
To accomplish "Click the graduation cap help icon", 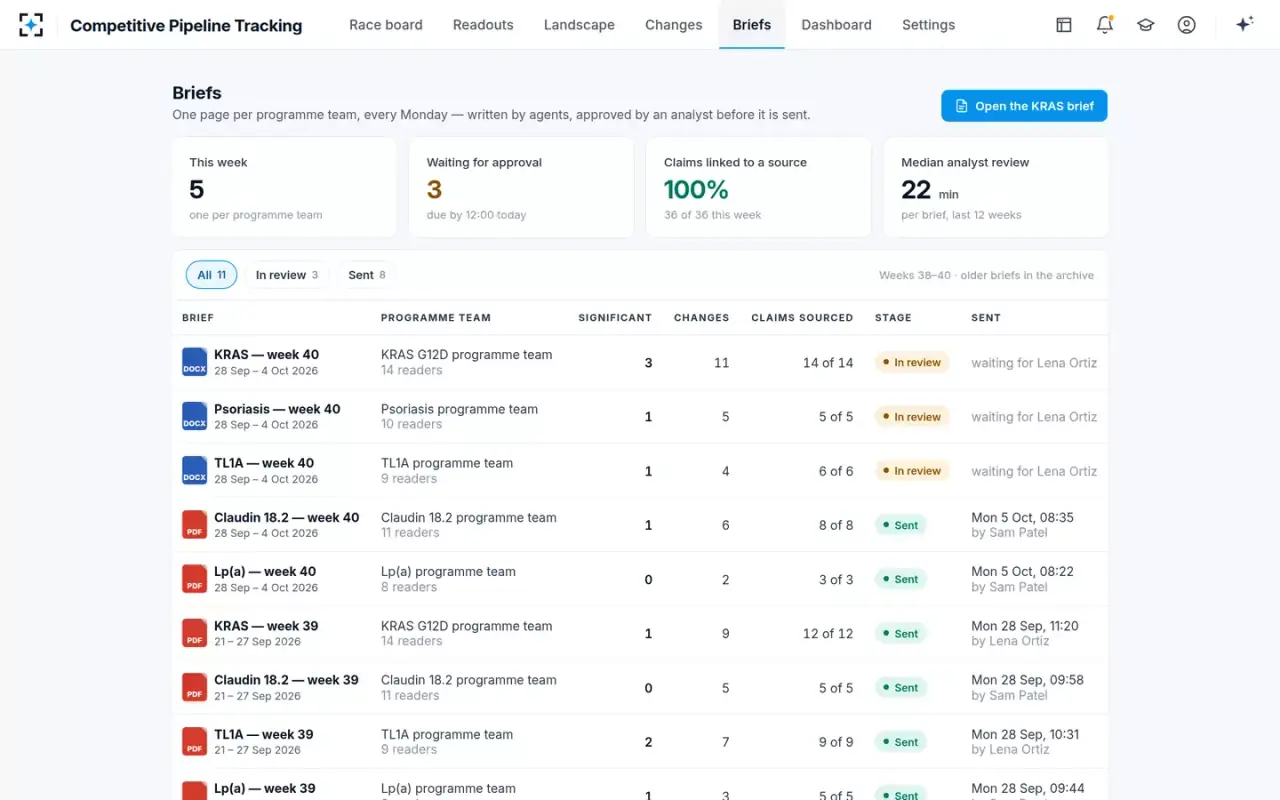I will (x=1146, y=25).
